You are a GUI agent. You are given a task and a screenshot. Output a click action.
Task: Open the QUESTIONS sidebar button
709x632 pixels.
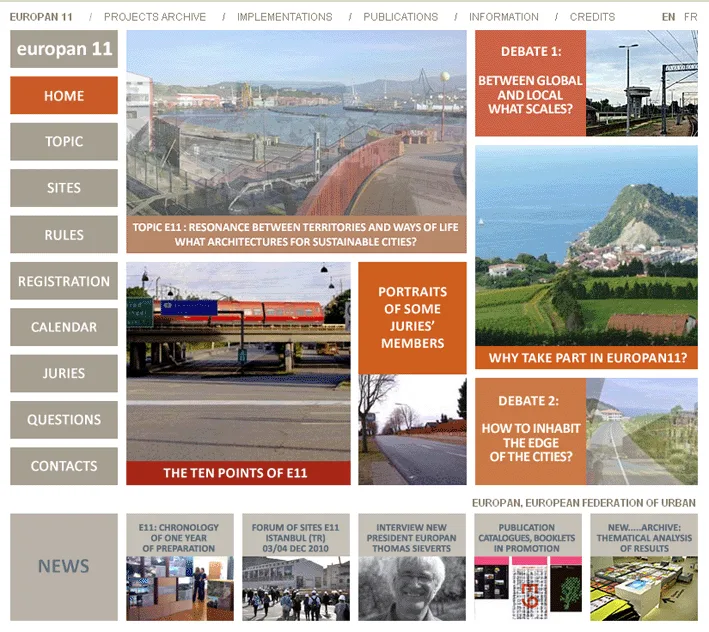[64, 420]
